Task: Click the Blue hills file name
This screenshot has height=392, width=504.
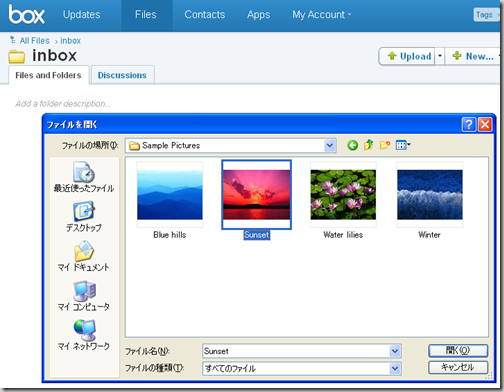Action: coord(170,235)
